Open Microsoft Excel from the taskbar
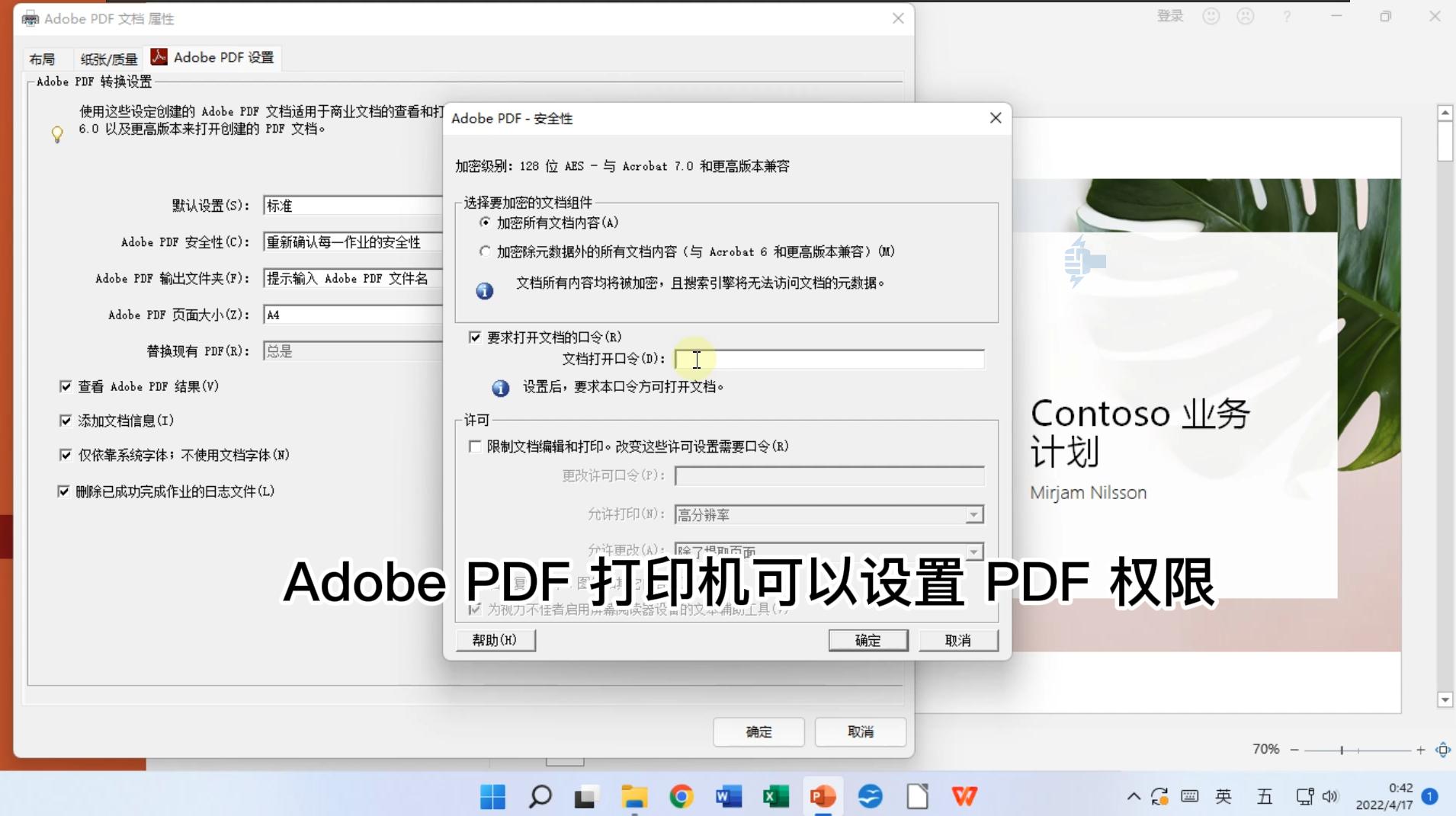1456x816 pixels. [775, 797]
